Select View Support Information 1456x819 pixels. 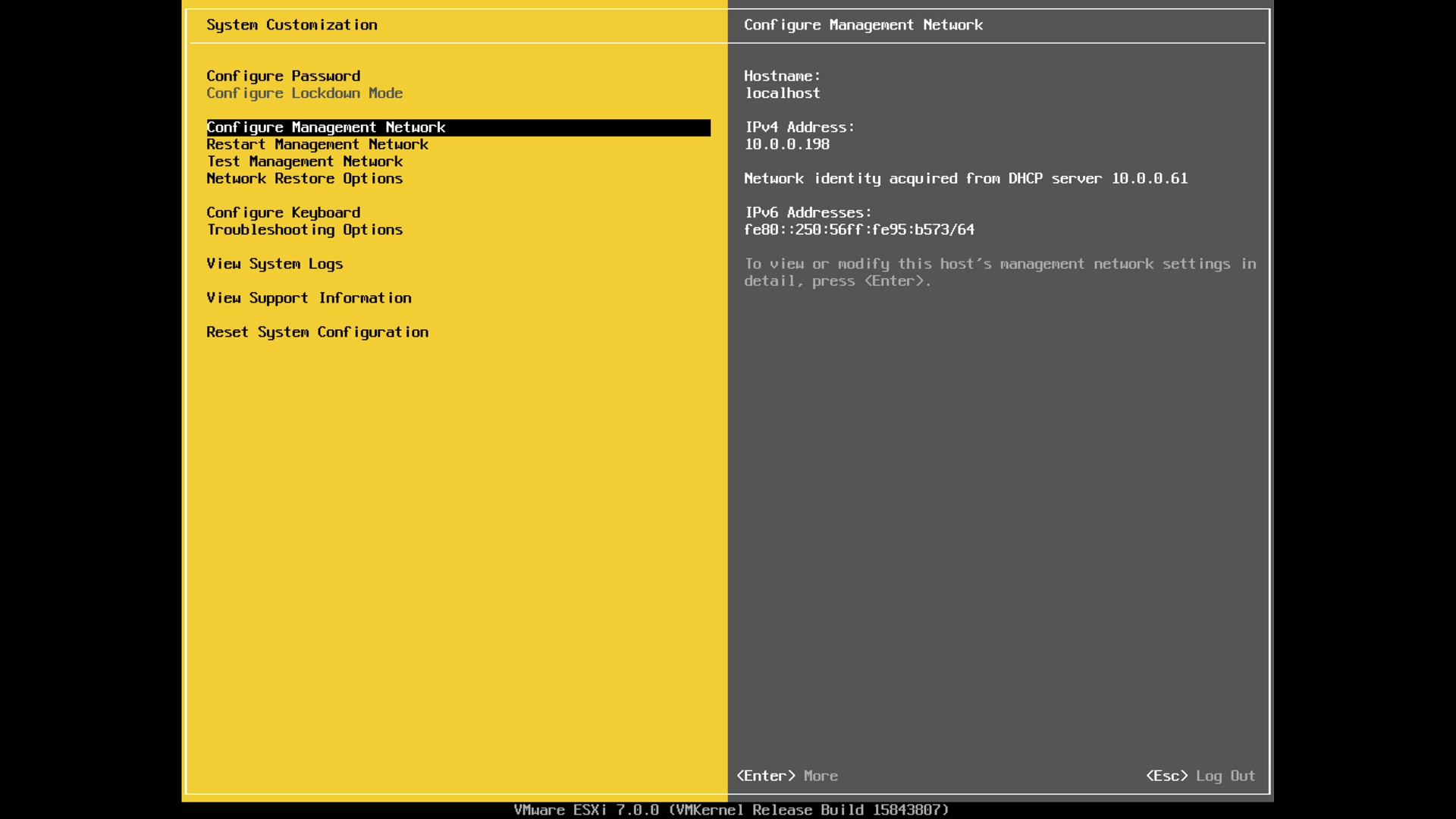click(x=309, y=298)
